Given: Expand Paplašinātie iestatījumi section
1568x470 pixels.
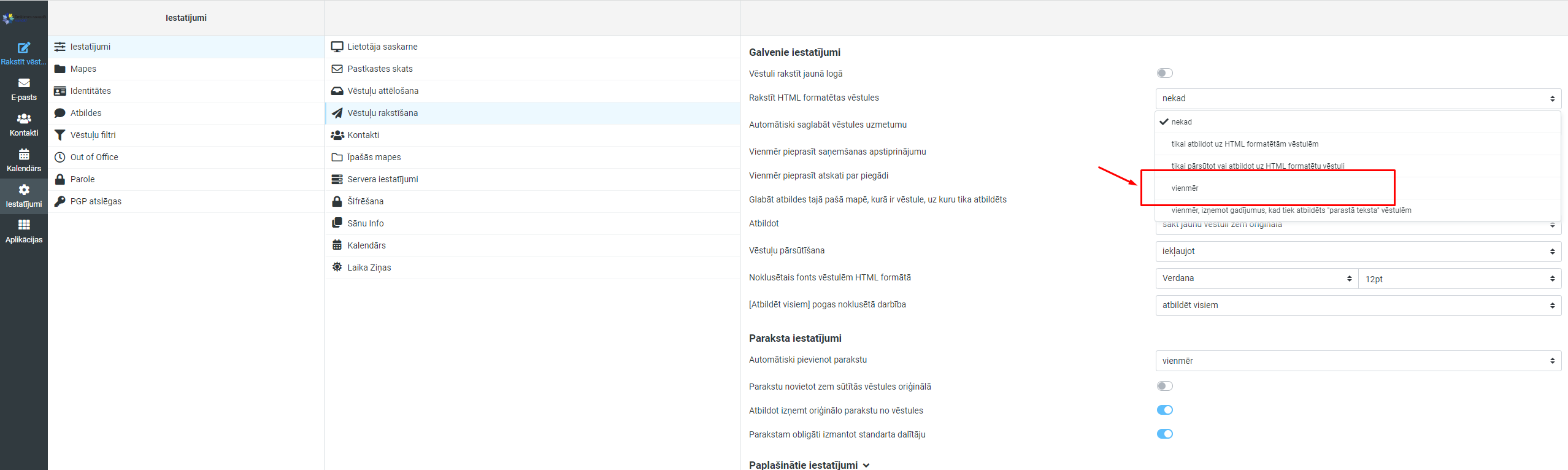Looking at the screenshot, I should point(809,464).
